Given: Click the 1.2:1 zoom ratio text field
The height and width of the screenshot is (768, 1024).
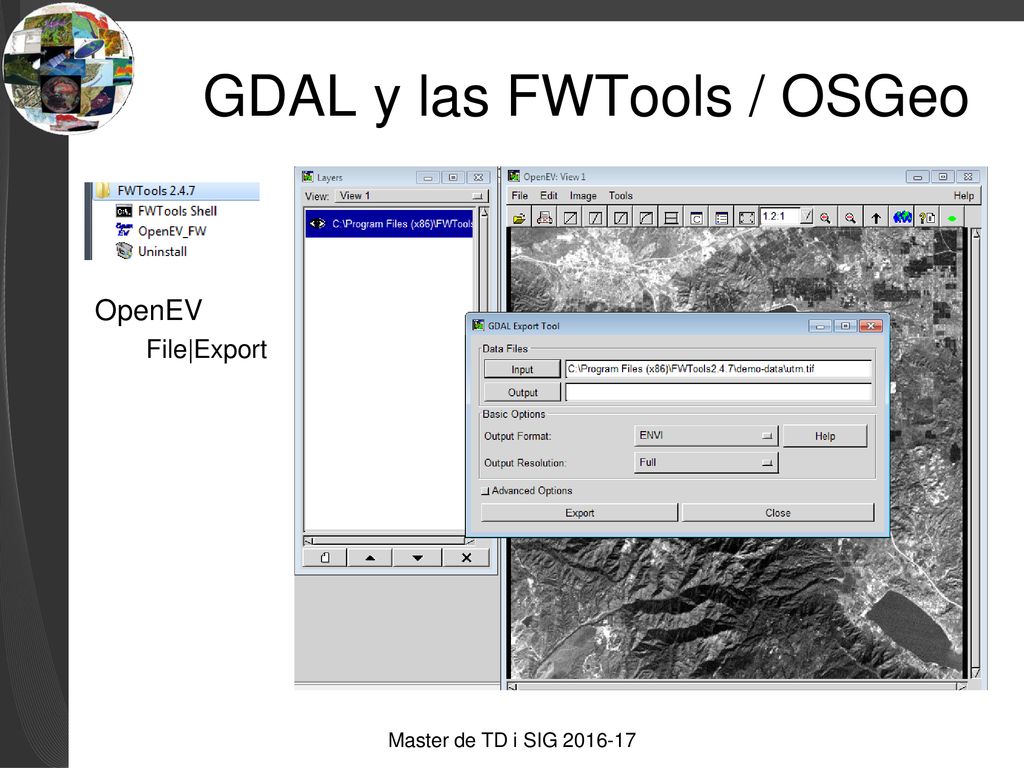Looking at the screenshot, I should click(x=780, y=216).
